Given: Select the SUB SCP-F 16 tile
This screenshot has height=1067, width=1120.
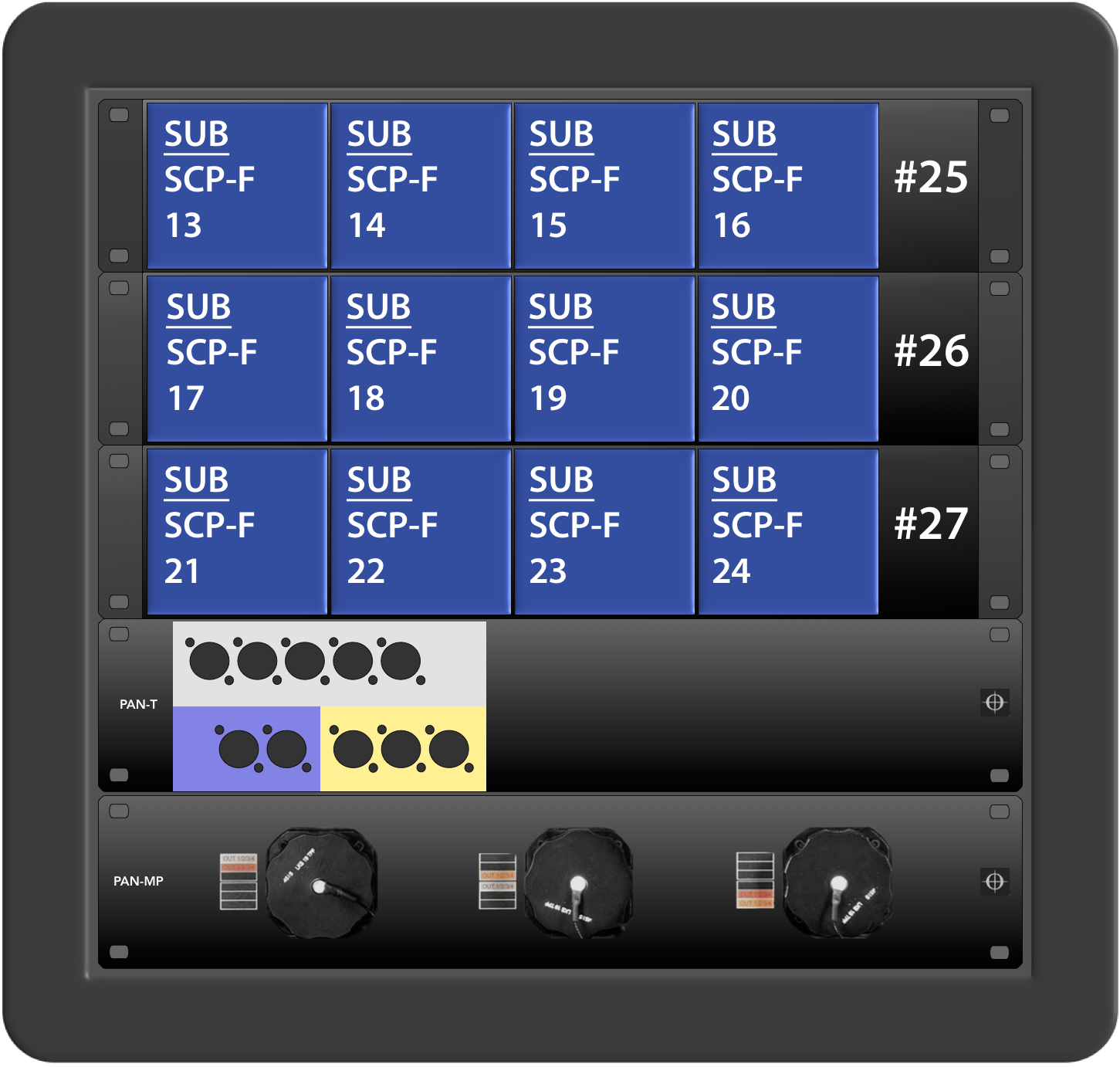Looking at the screenshot, I should 788,186.
